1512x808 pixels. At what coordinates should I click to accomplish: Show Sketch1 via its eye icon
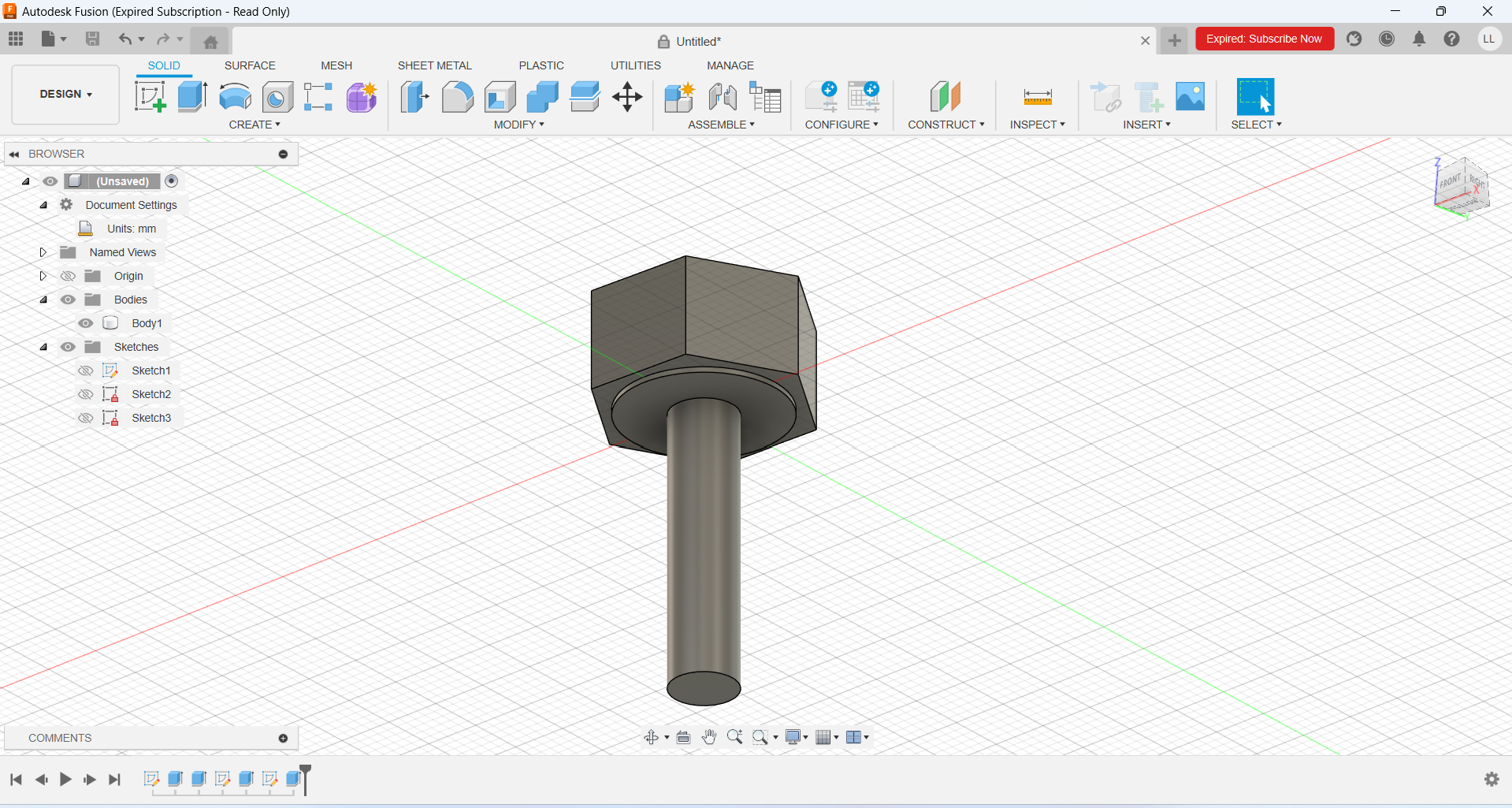click(x=86, y=370)
